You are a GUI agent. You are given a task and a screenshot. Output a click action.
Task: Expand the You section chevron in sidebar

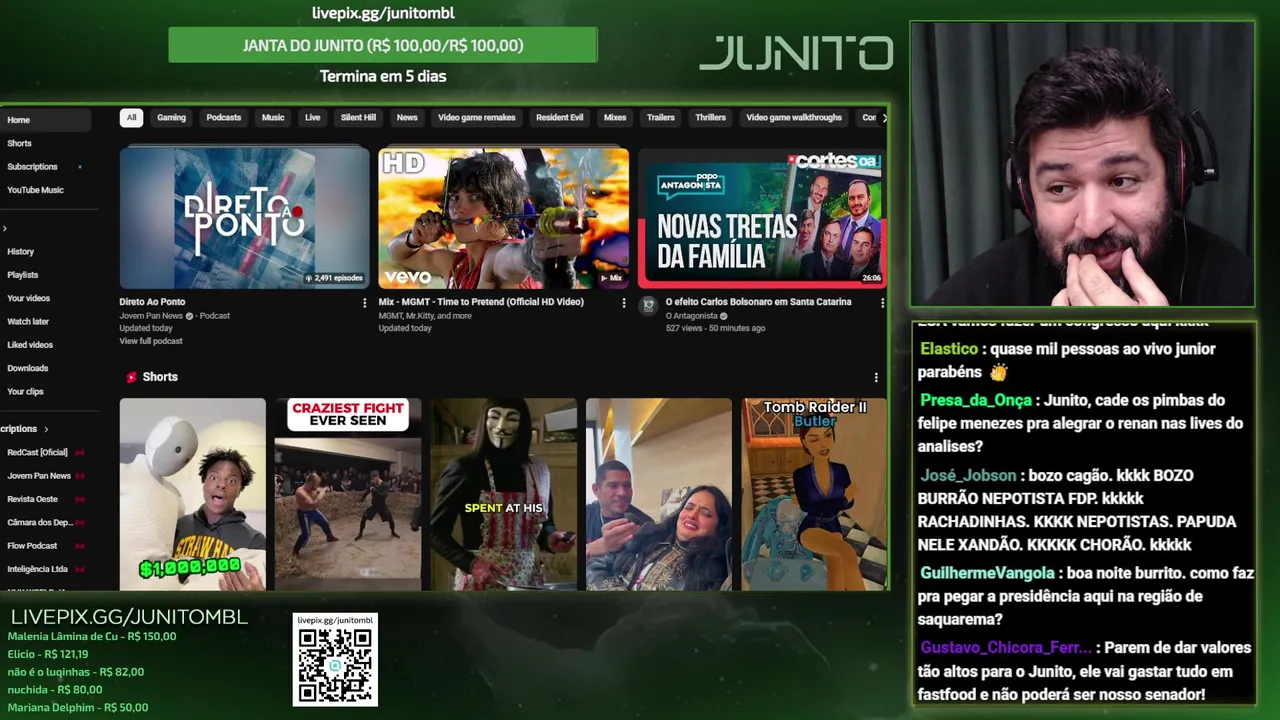point(4,229)
